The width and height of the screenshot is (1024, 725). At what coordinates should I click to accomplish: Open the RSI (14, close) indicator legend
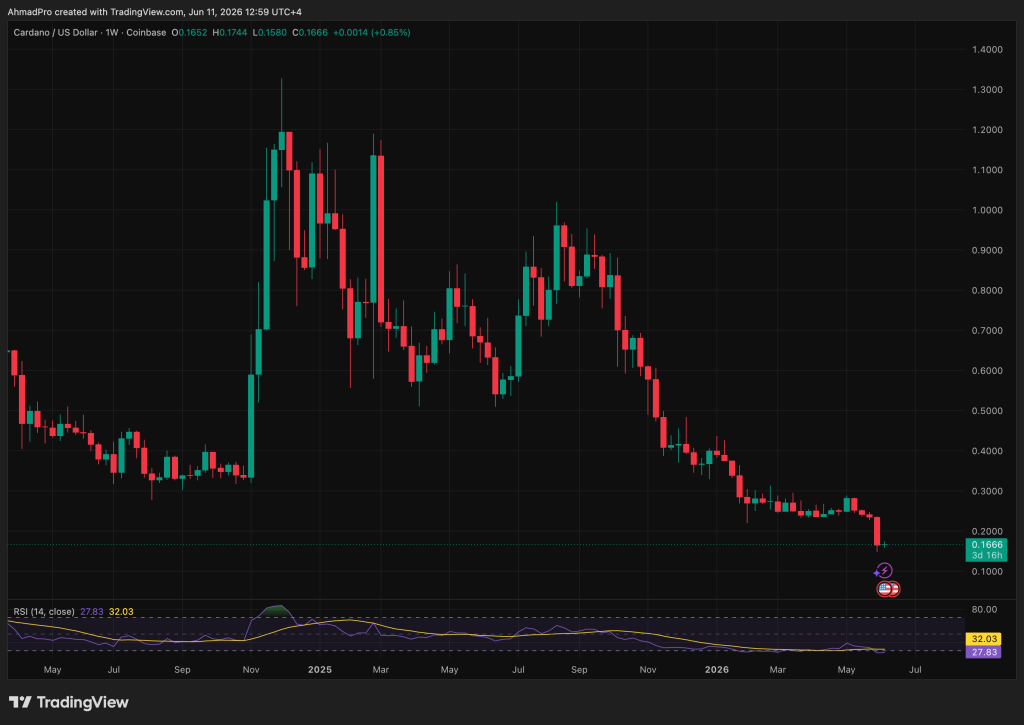coord(44,612)
